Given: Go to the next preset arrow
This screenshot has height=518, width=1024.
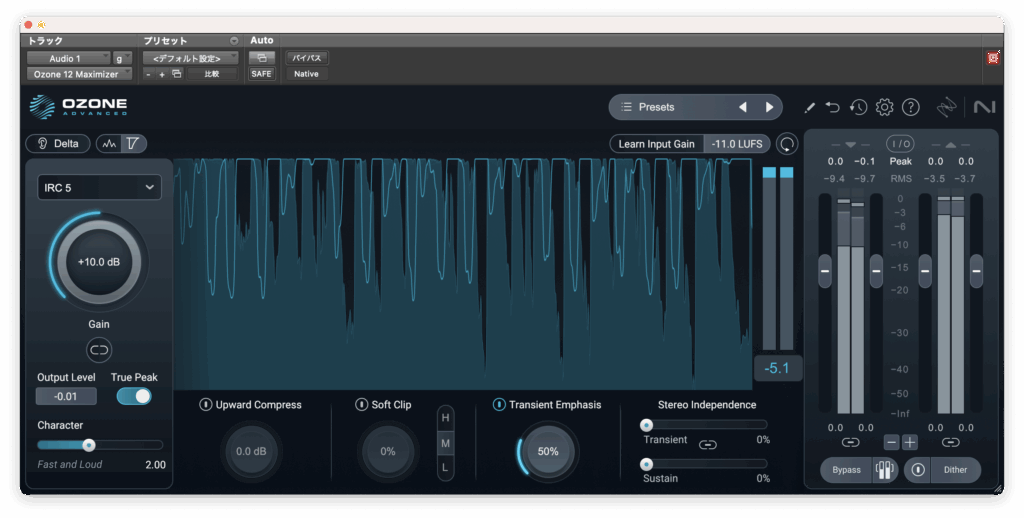Looking at the screenshot, I should point(769,107).
